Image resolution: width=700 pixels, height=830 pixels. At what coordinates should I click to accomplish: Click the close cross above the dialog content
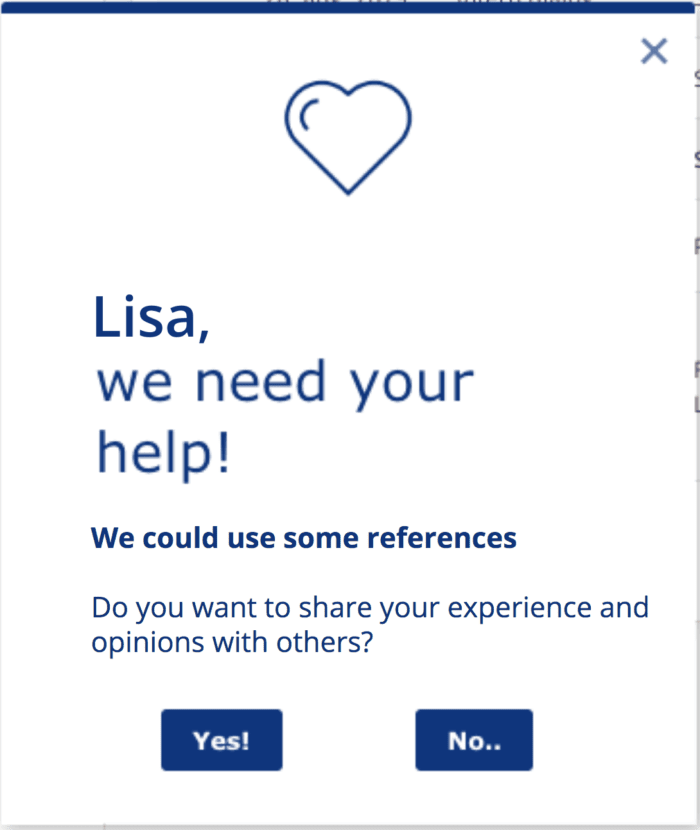pos(654,51)
